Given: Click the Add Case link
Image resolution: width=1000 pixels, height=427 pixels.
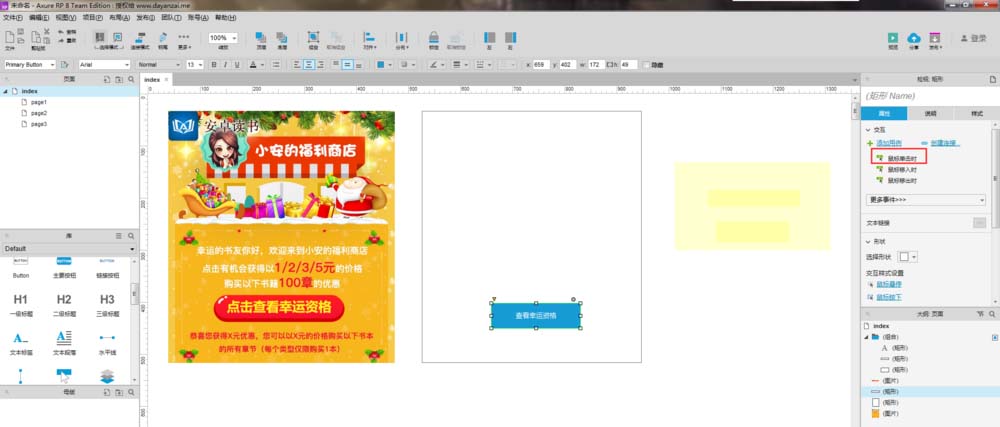Looking at the screenshot, I should [889, 143].
